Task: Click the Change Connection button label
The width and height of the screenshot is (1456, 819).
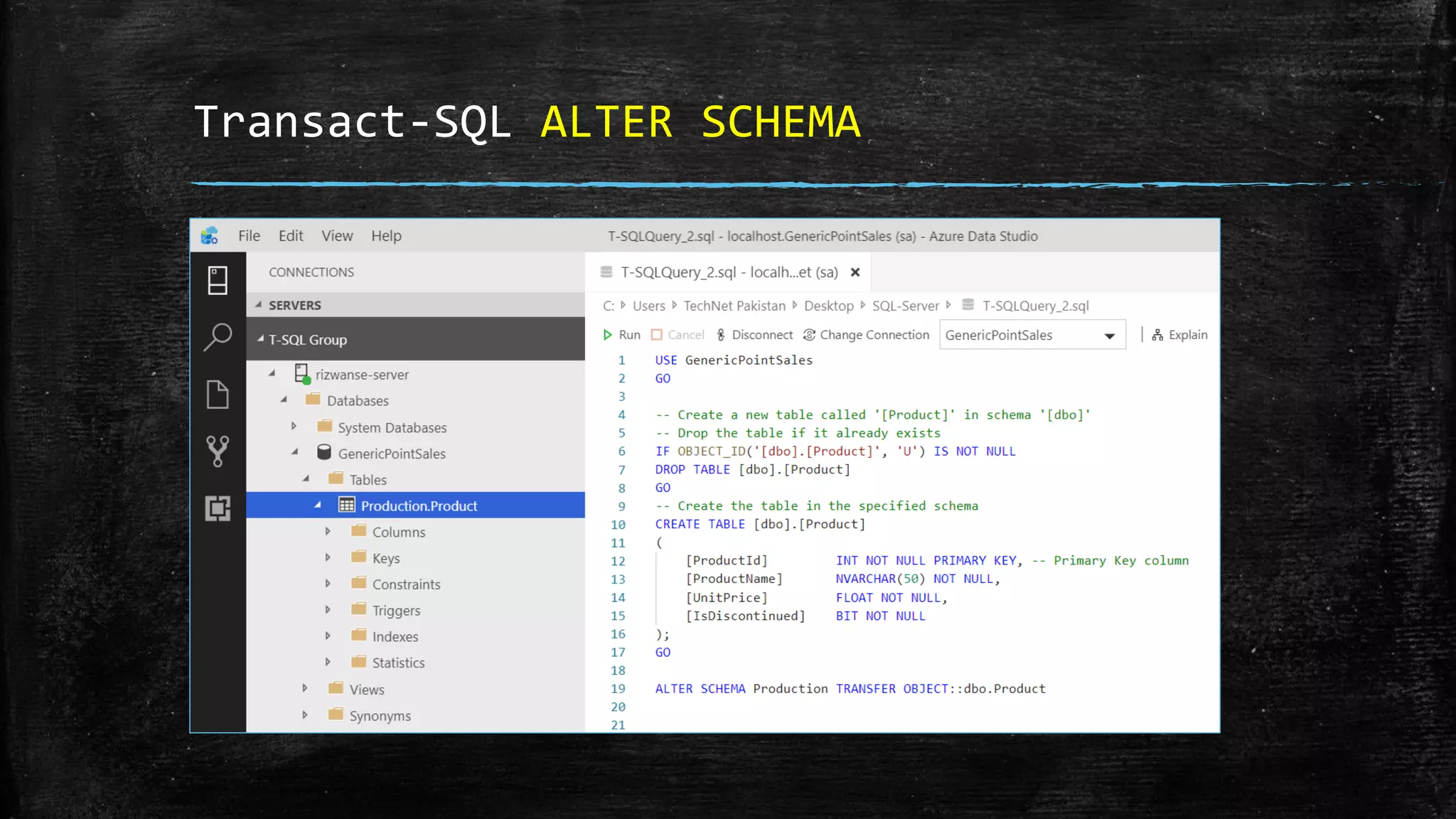Action: pyautogui.click(x=874, y=335)
